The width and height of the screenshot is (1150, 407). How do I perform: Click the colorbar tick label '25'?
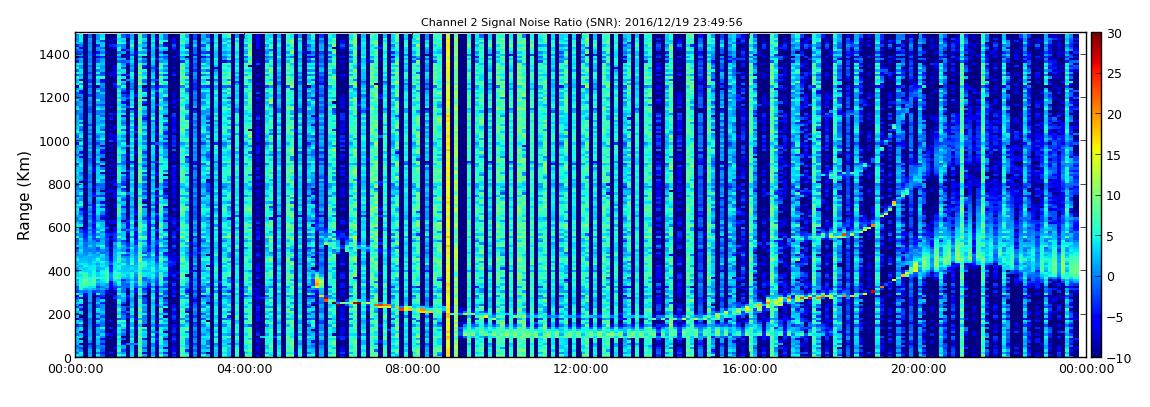(1115, 74)
